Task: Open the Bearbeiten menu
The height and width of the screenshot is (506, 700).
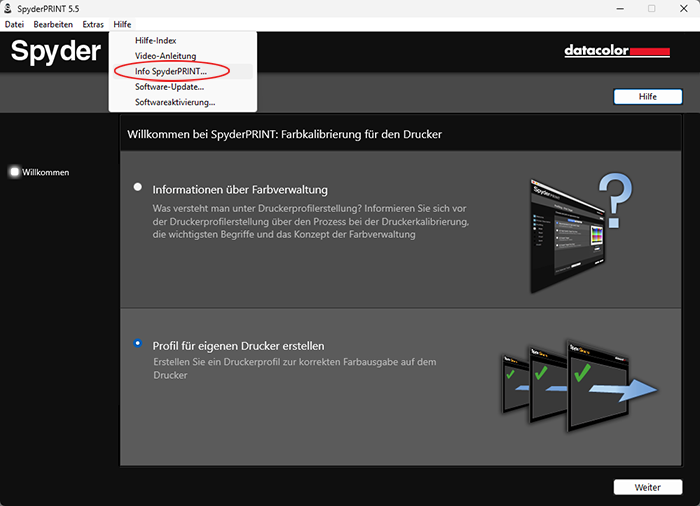Action: click(53, 24)
